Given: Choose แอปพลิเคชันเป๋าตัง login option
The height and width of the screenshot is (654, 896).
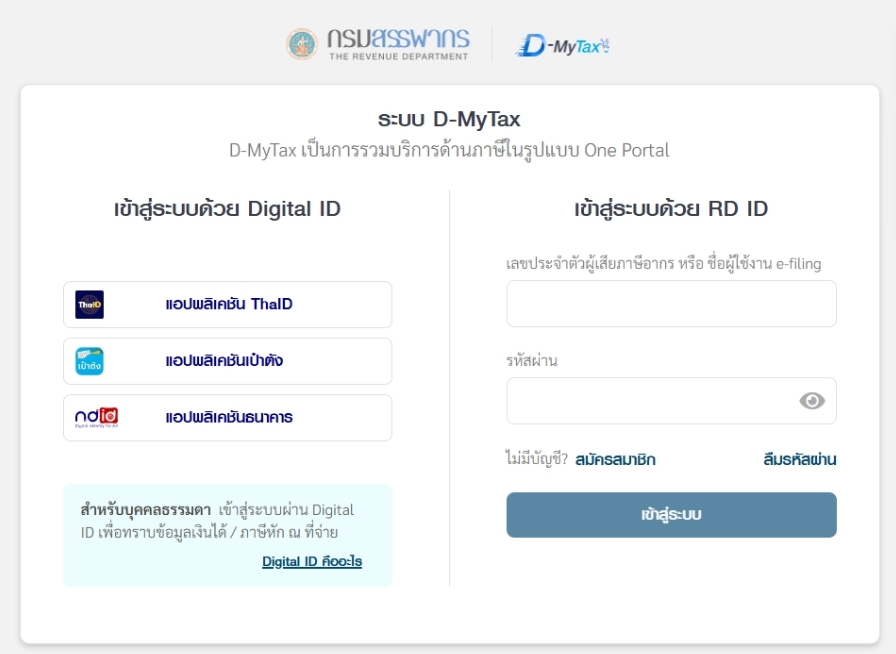Looking at the screenshot, I should 224,361.
